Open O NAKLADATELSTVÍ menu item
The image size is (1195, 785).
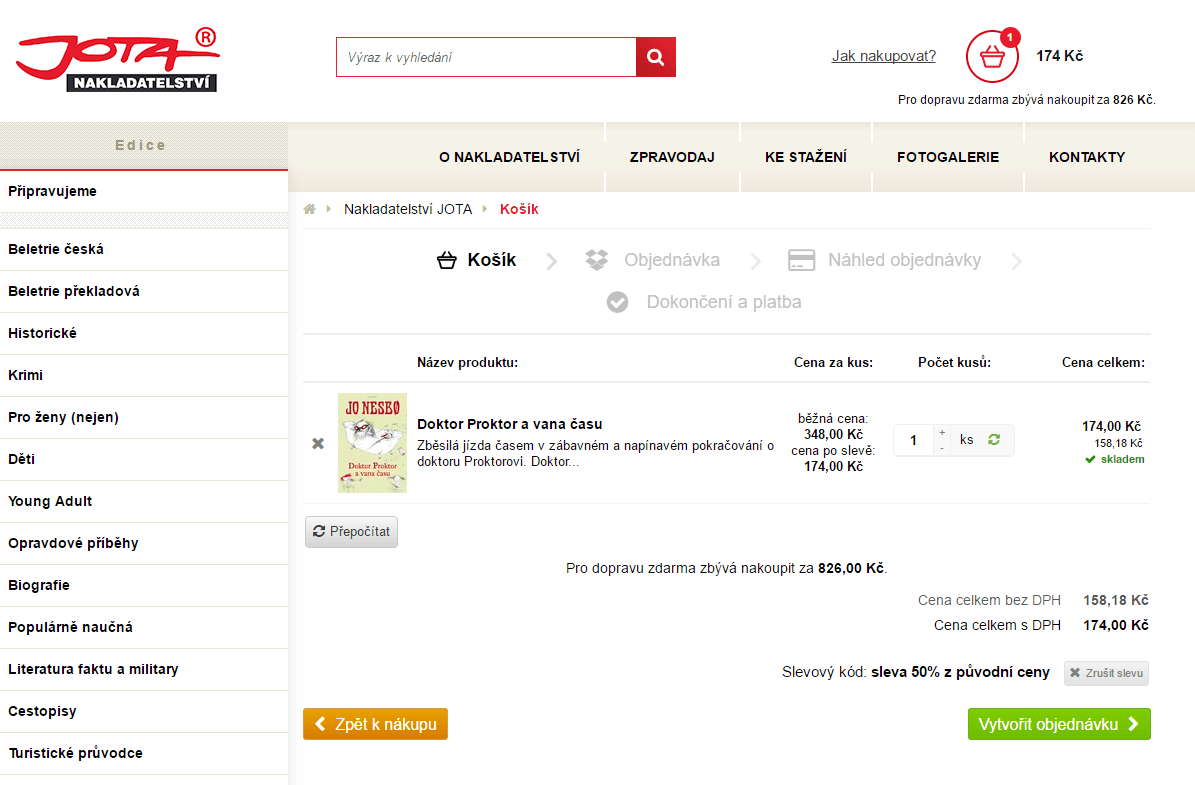coord(509,157)
